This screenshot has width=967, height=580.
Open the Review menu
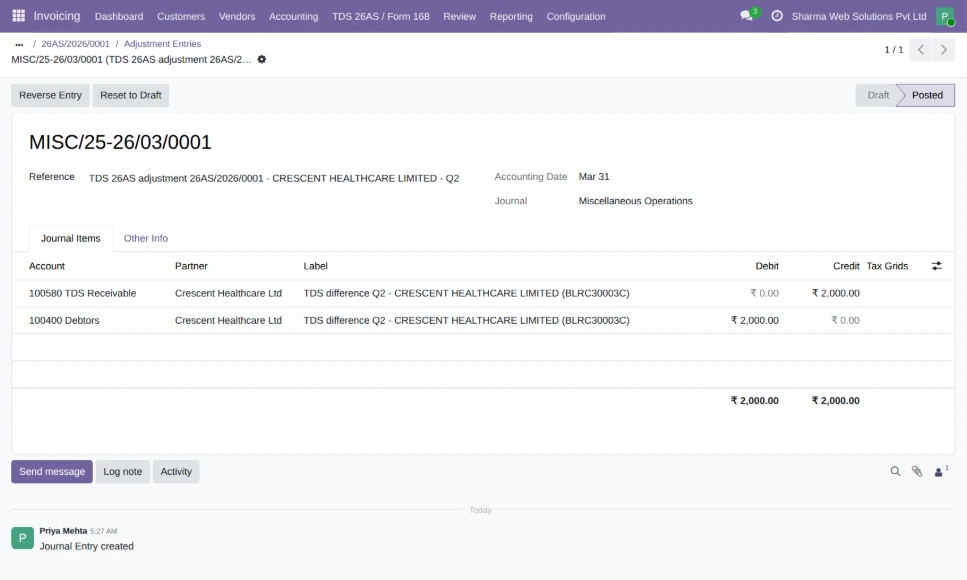(x=459, y=17)
